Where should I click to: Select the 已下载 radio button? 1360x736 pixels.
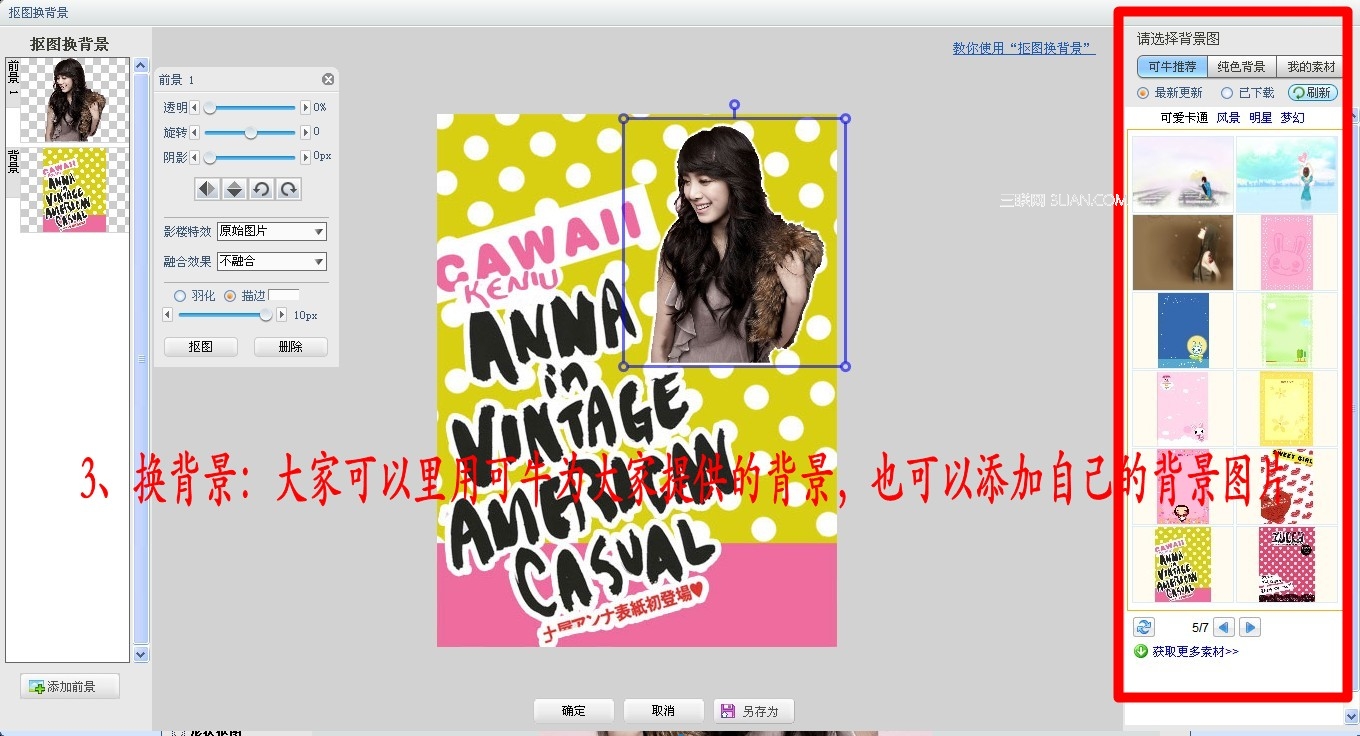coord(1227,93)
